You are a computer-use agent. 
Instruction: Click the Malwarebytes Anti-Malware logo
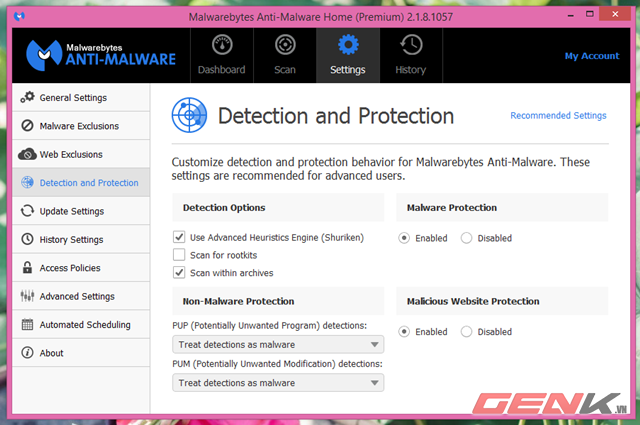101,56
